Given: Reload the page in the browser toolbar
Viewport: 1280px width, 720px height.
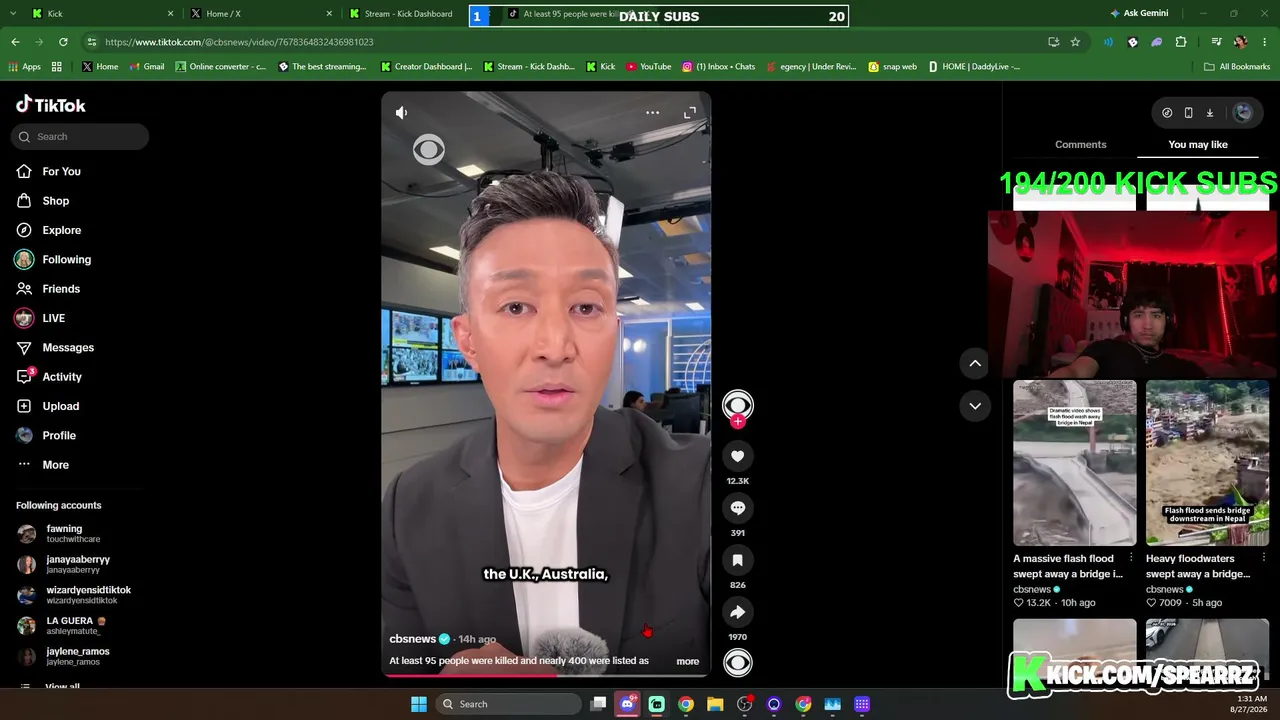Looking at the screenshot, I should [x=63, y=42].
